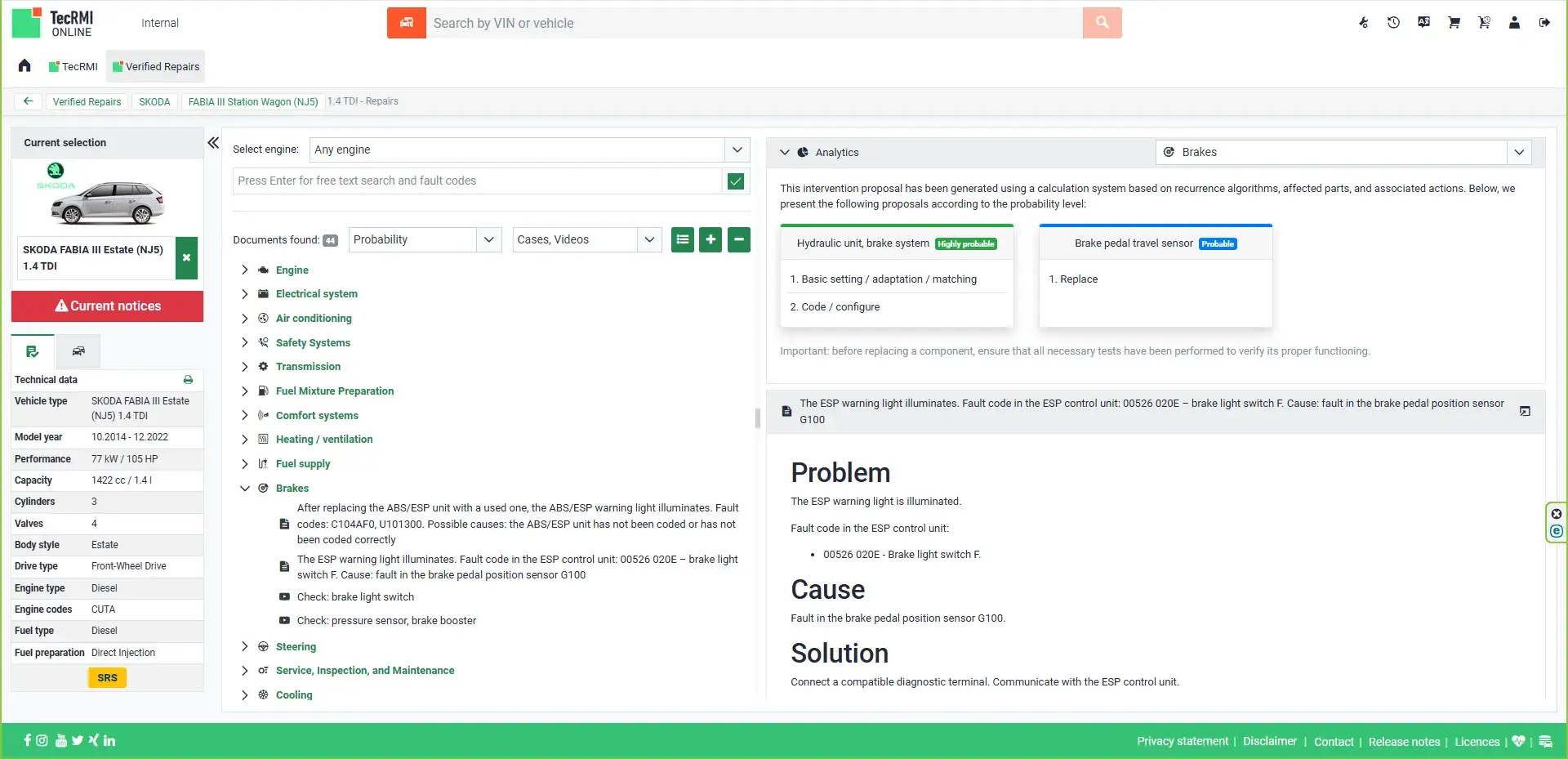This screenshot has width=1568, height=759.
Task: Open the Privacy statement link
Action: (1182, 741)
